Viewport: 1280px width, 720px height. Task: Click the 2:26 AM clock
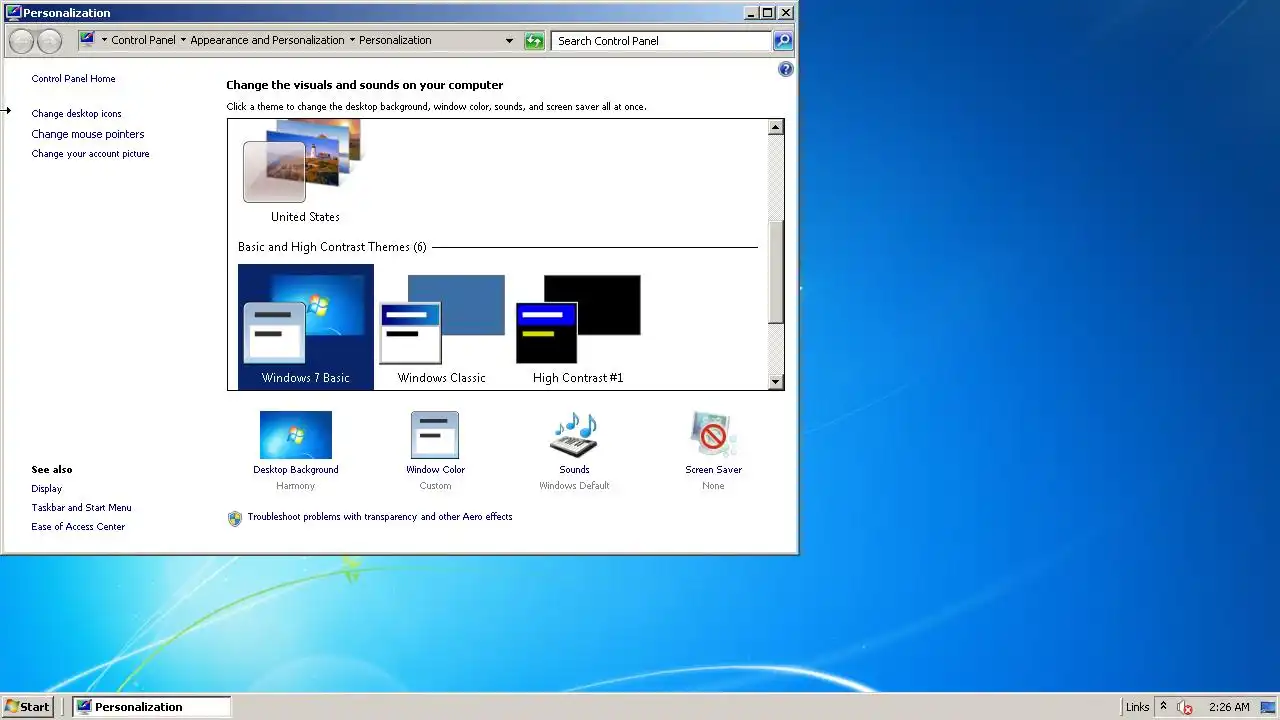click(x=1229, y=707)
